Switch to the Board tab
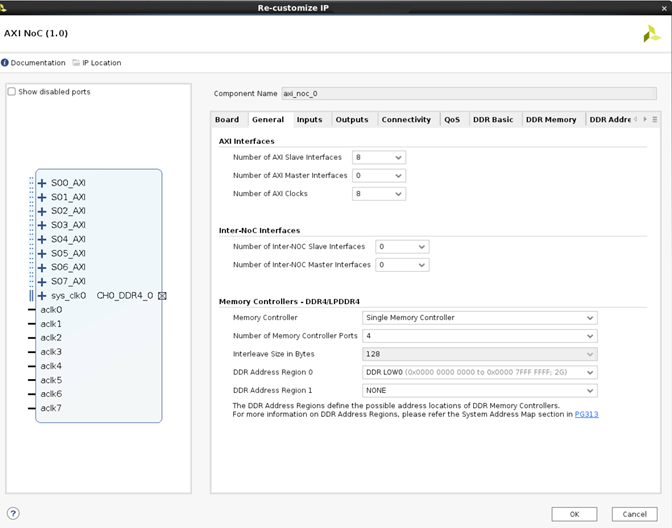672x528 pixels. coord(227,120)
